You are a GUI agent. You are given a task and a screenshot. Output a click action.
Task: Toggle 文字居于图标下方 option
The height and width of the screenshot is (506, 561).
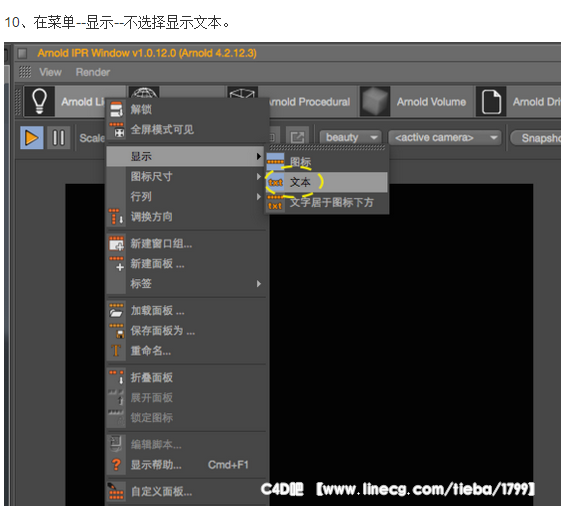tap(327, 203)
